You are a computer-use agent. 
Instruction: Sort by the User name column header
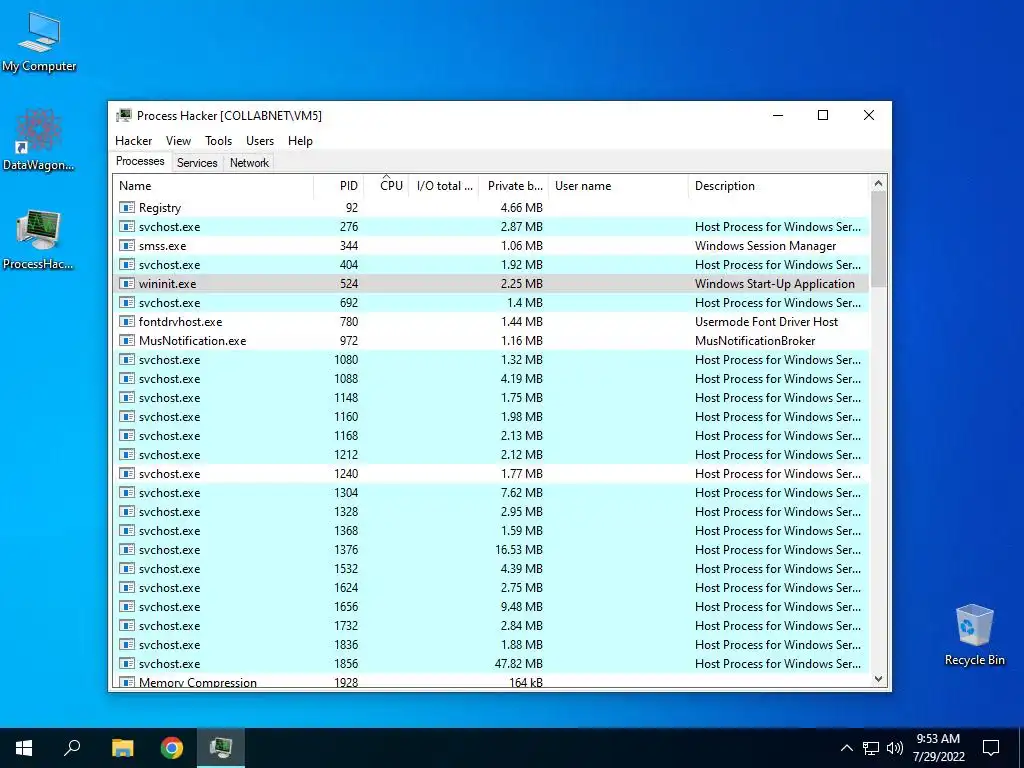coord(618,185)
